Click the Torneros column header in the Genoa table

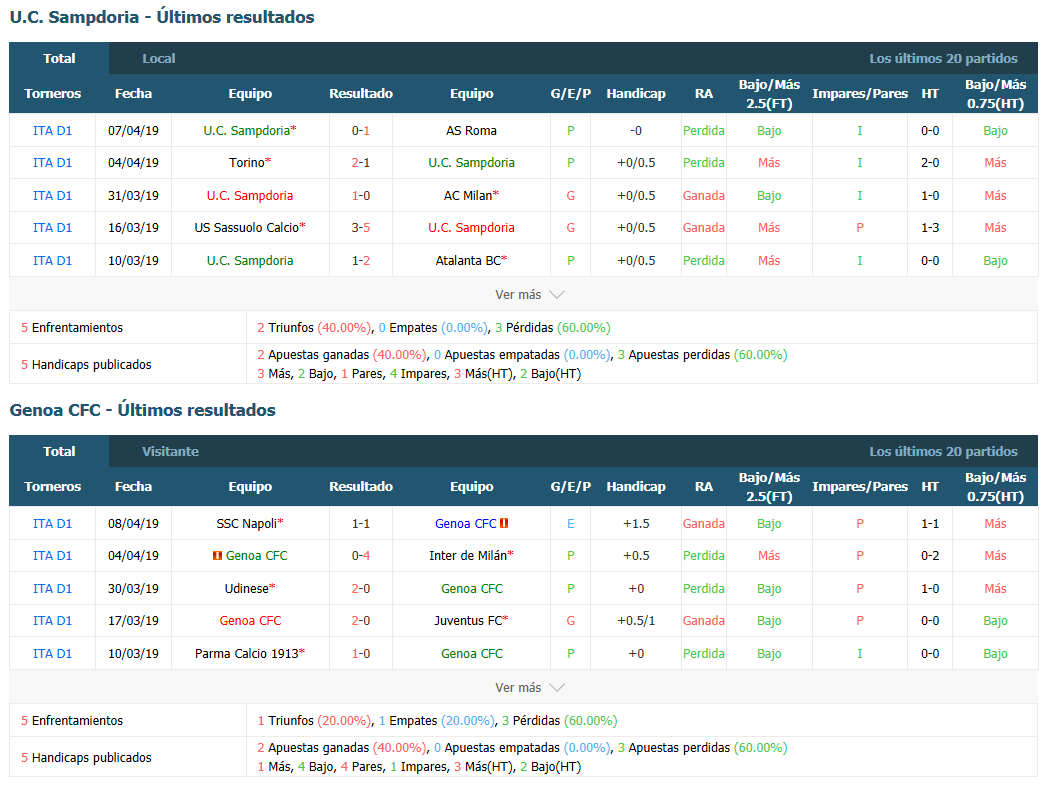tap(53, 487)
